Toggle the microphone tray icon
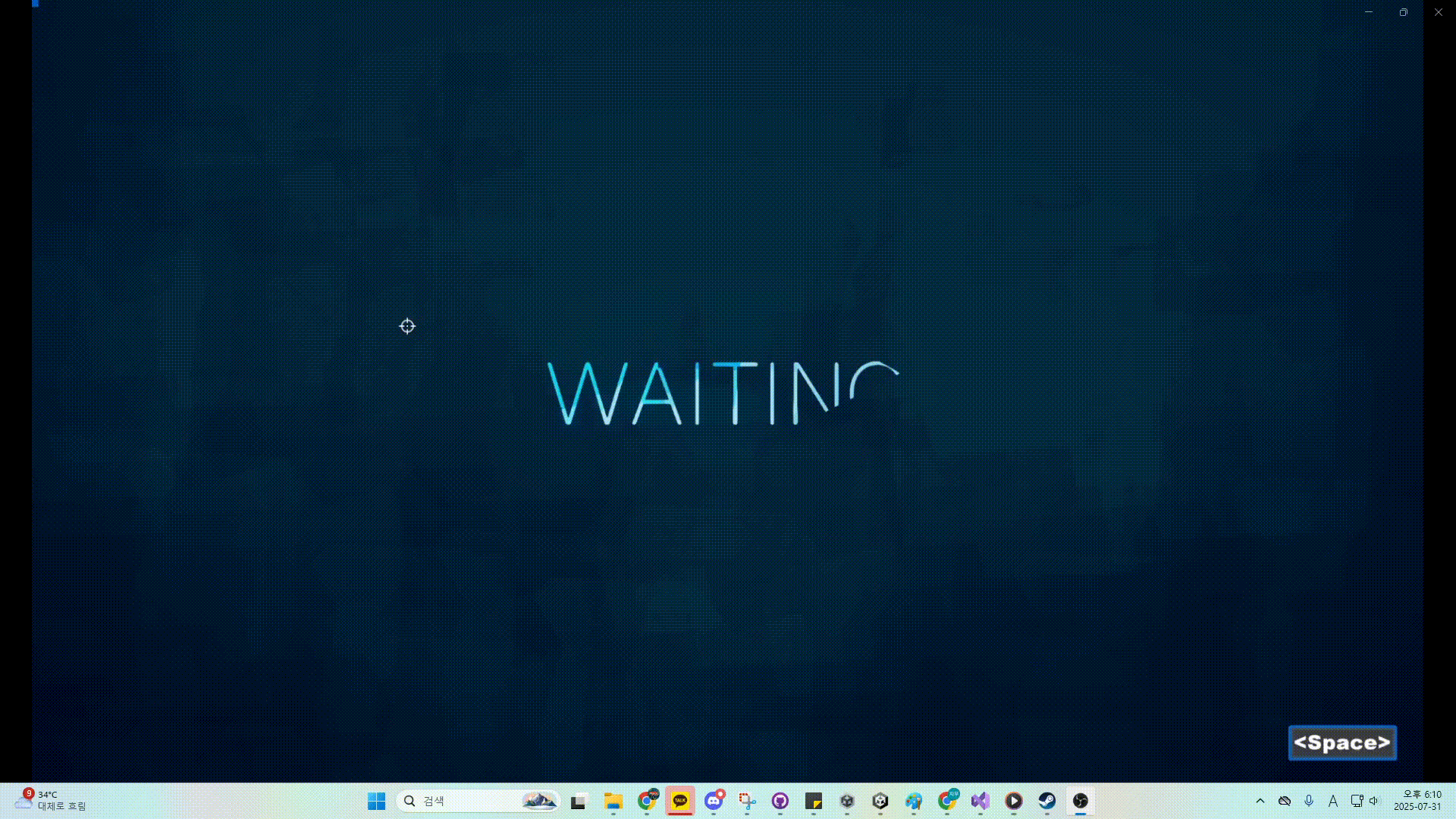Screen dimensions: 1456x819 (x=1309, y=801)
